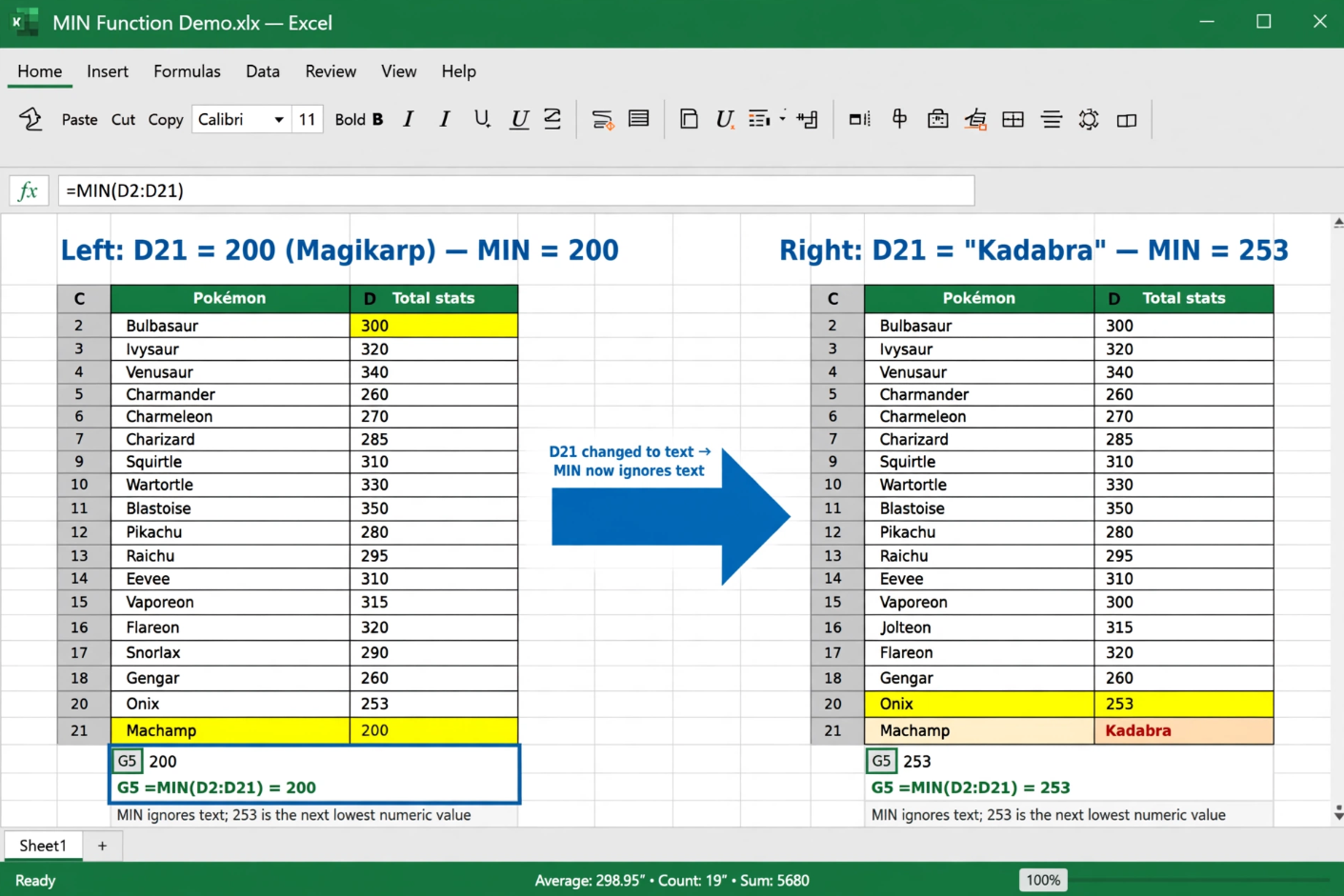Click the gear settings icon in toolbar
1344x896 pixels.
click(1089, 119)
